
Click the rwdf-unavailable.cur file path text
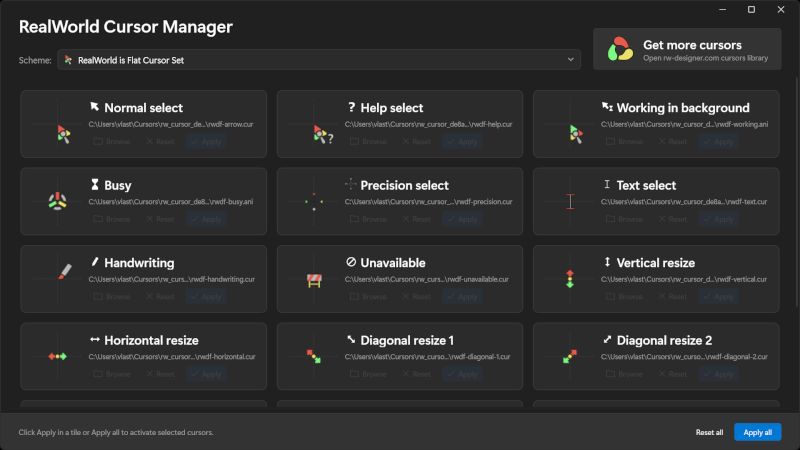point(427,279)
